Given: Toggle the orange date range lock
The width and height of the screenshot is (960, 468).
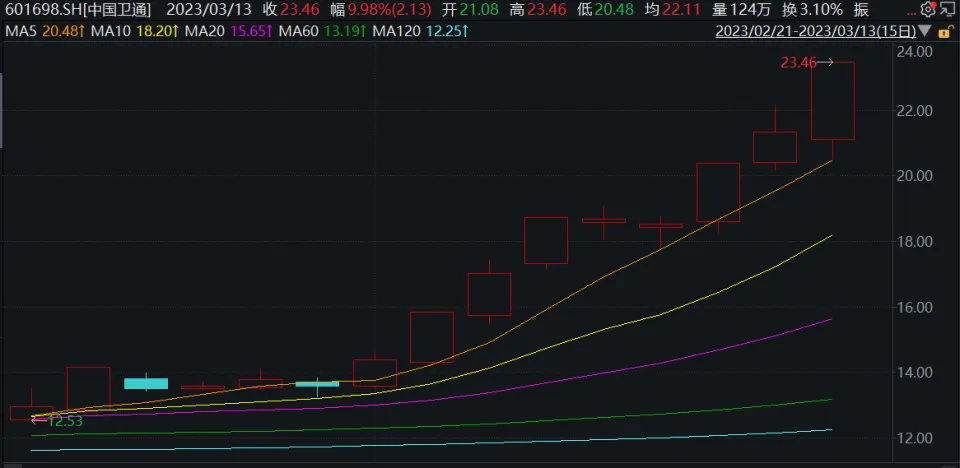Looking at the screenshot, I should (946, 31).
